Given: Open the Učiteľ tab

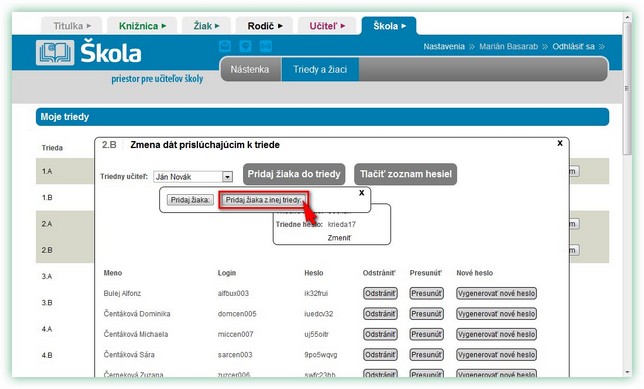Looking at the screenshot, I should (x=327, y=25).
